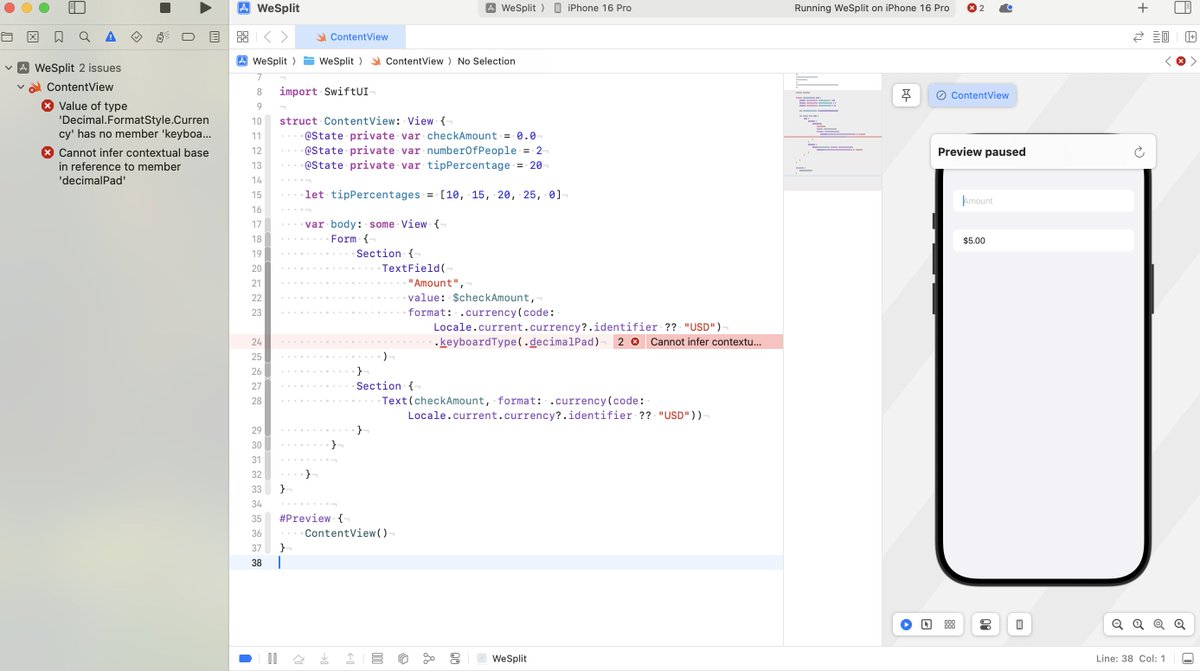The width and height of the screenshot is (1200, 671).
Task: Select the ContentView preview chip
Action: (x=972, y=95)
